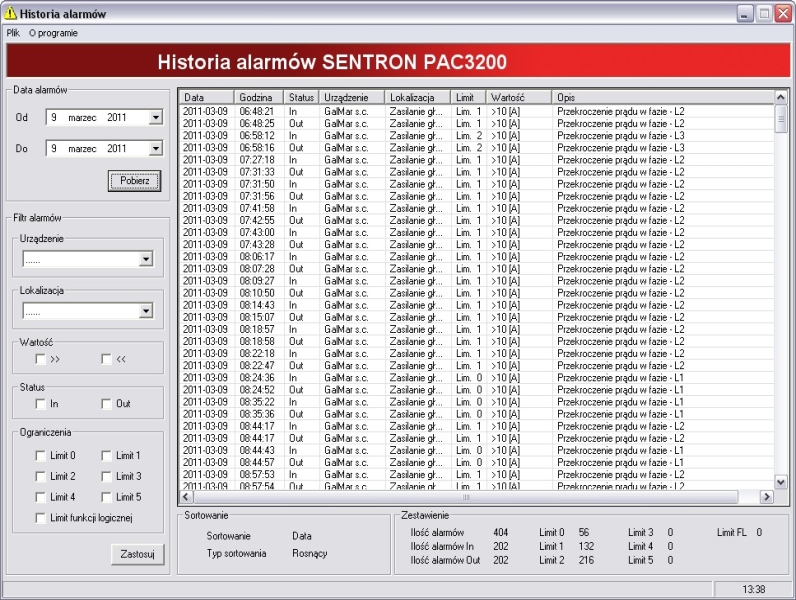Click the horizontal scrollbar left arrow
The height and width of the screenshot is (600, 796).
click(x=186, y=497)
